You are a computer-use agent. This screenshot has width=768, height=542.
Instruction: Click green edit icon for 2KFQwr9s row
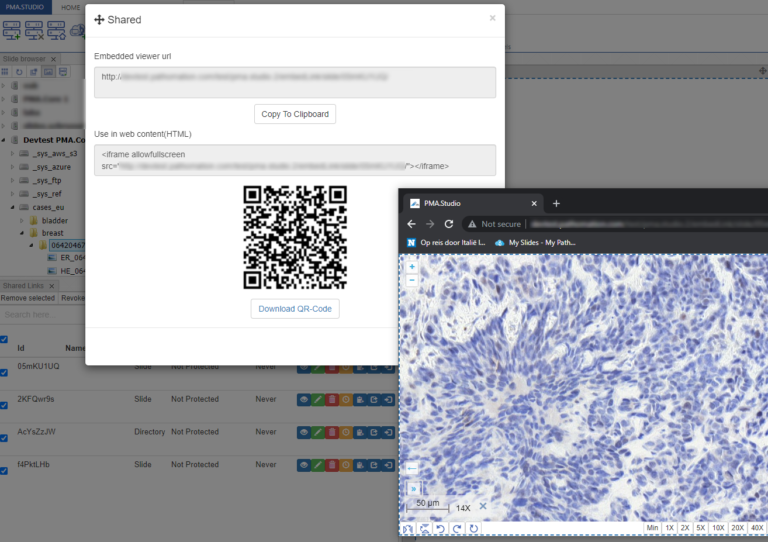[x=319, y=399]
